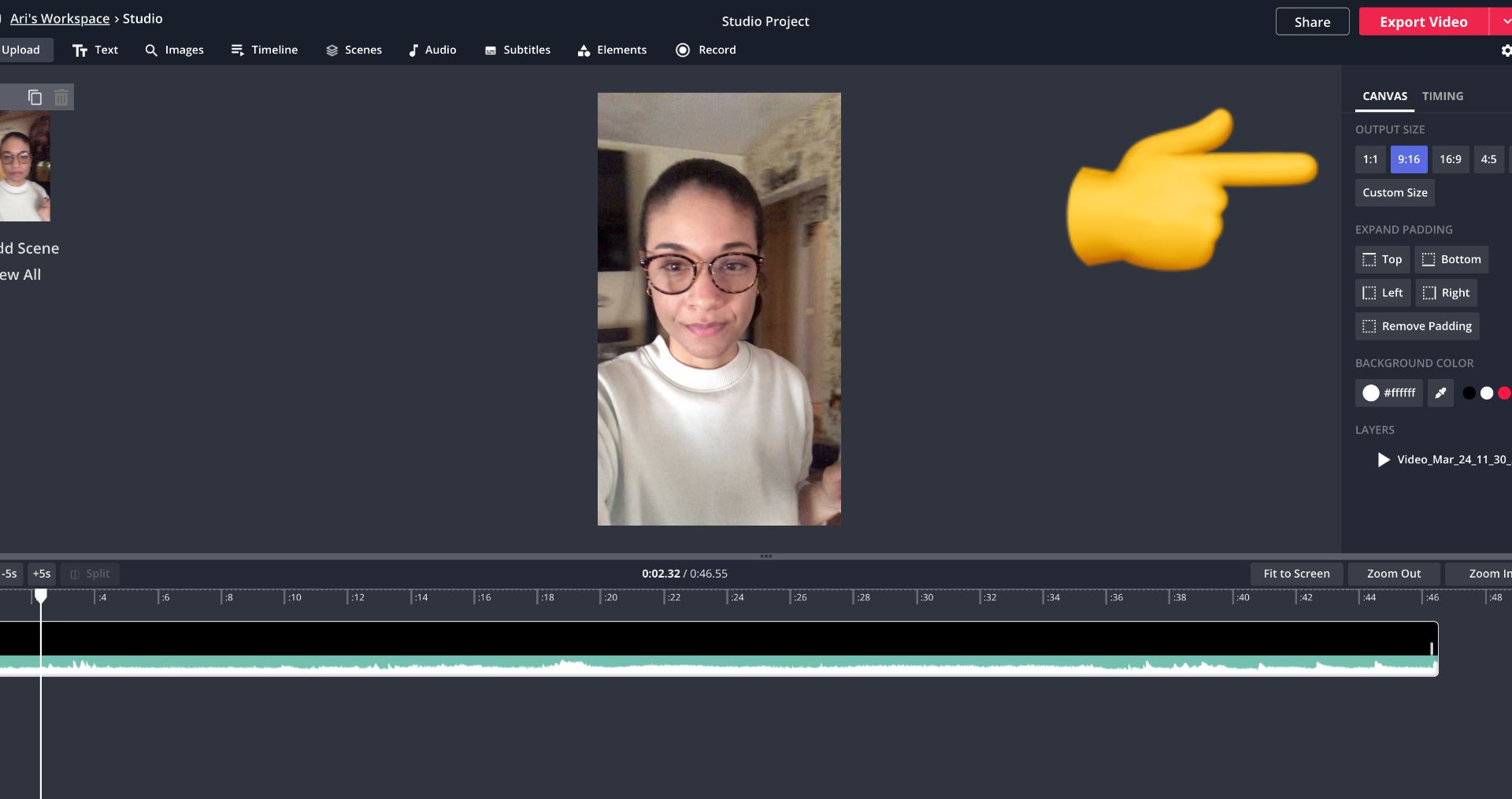
Task: Click the delete scene trash icon
Action: pyautogui.click(x=61, y=97)
